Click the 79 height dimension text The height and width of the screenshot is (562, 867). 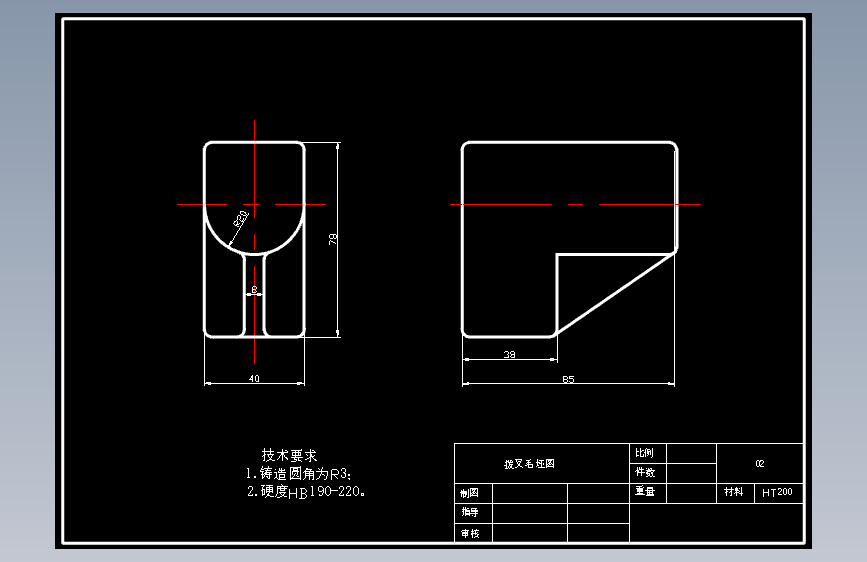point(332,239)
